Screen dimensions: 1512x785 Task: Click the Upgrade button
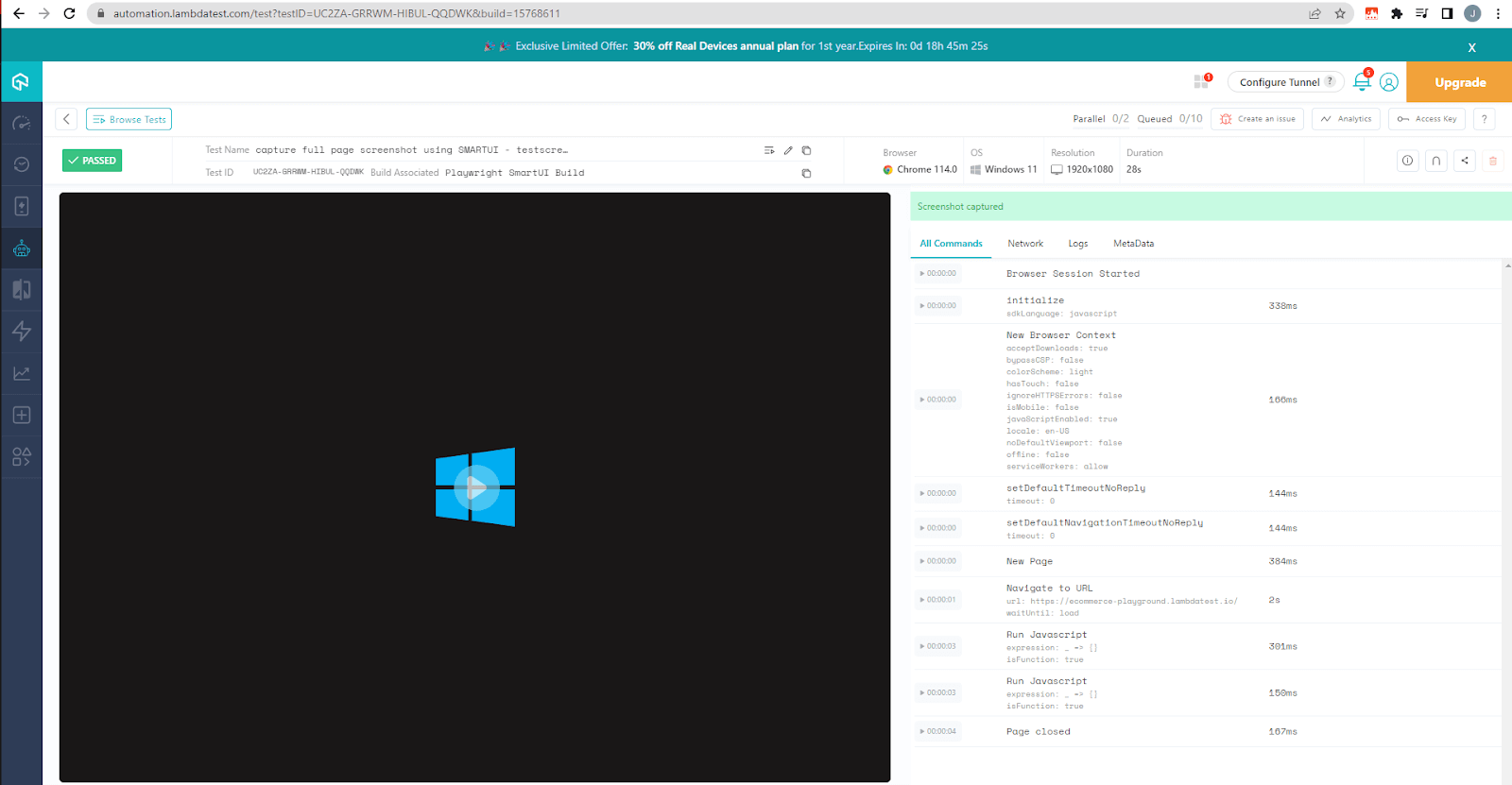(1459, 82)
